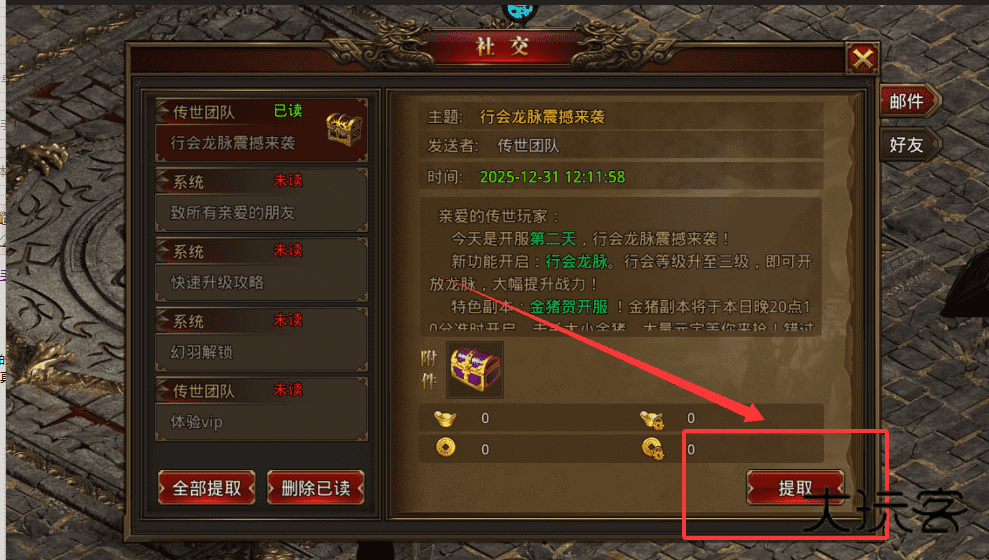
Task: Click the golden treasure chest mail icon
Action: [x=344, y=129]
